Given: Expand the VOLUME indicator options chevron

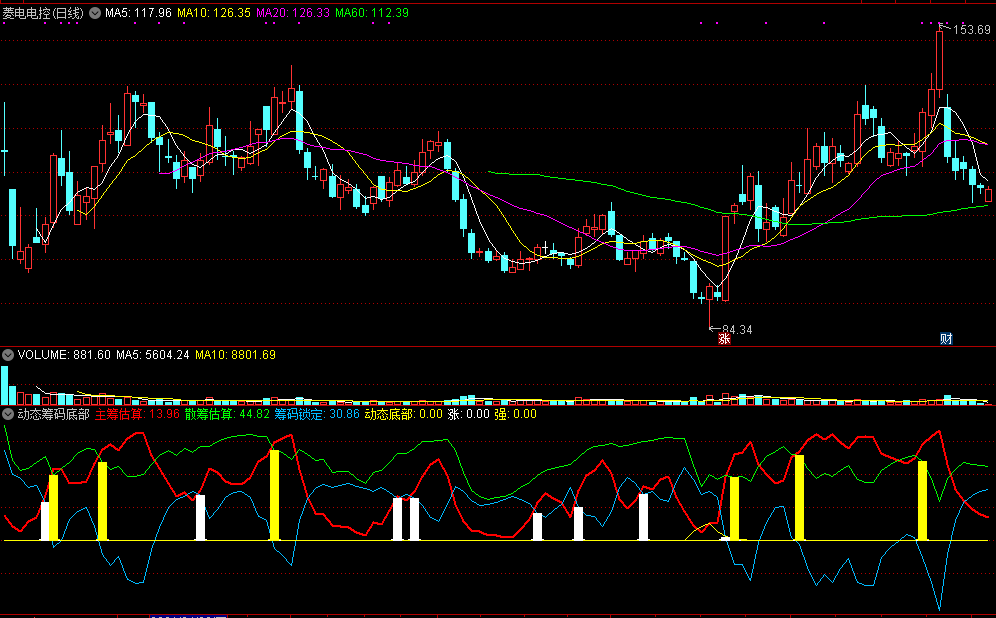Looking at the screenshot, I should 8,355.
